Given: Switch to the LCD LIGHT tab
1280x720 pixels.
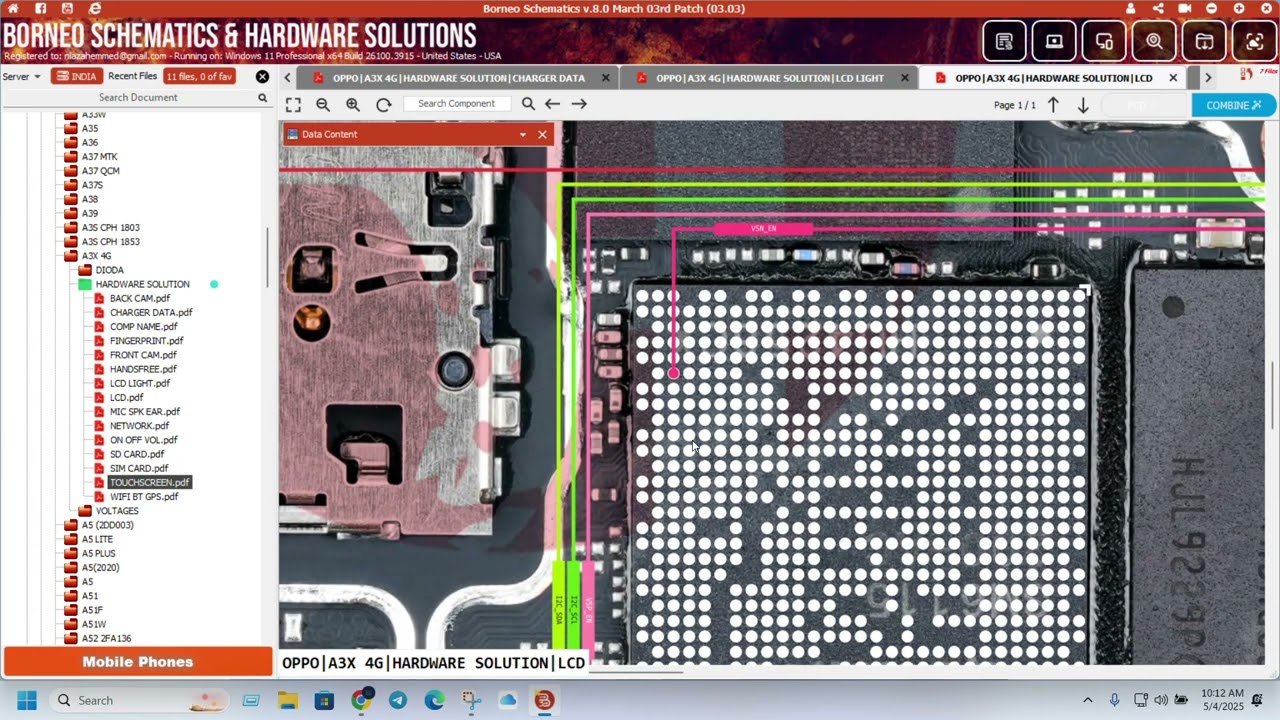Looking at the screenshot, I should [770, 78].
